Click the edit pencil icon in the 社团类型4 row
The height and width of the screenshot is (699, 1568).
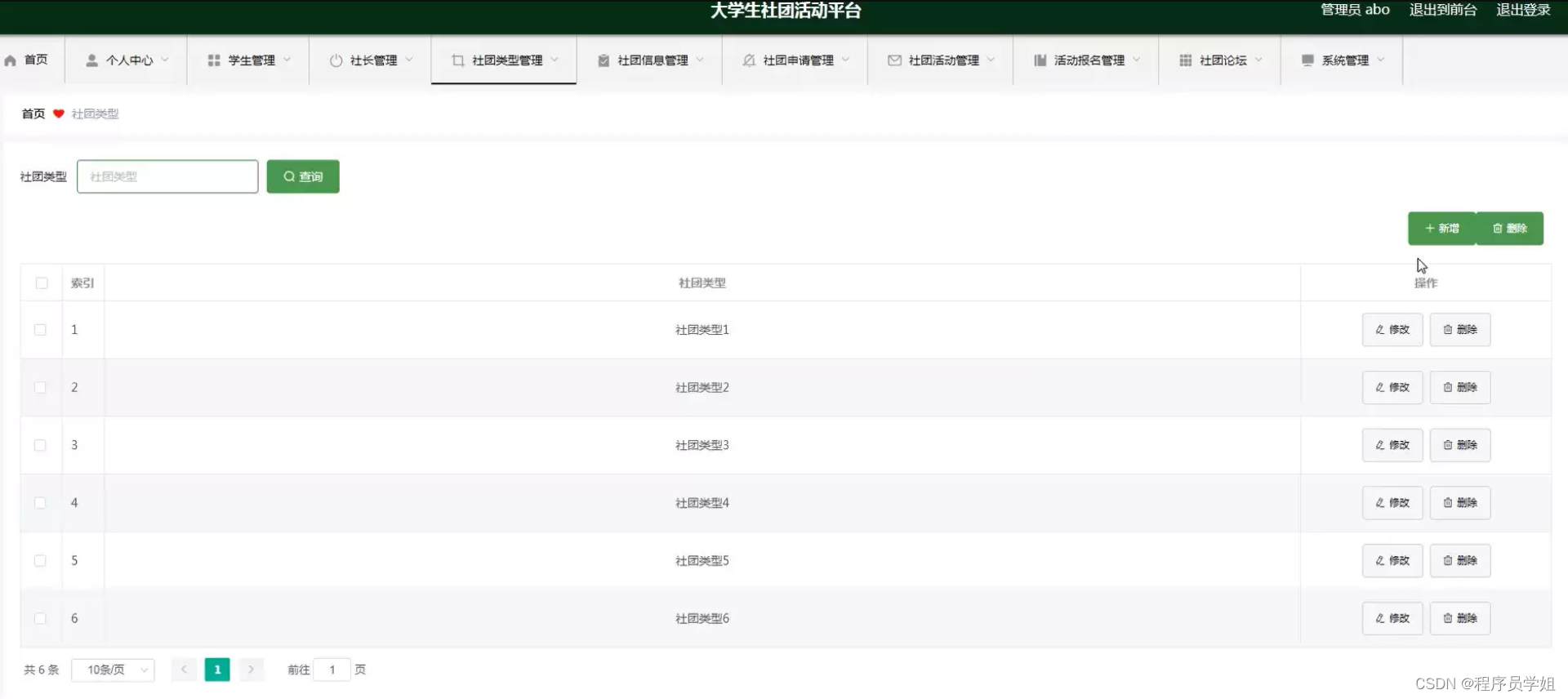(x=1380, y=503)
